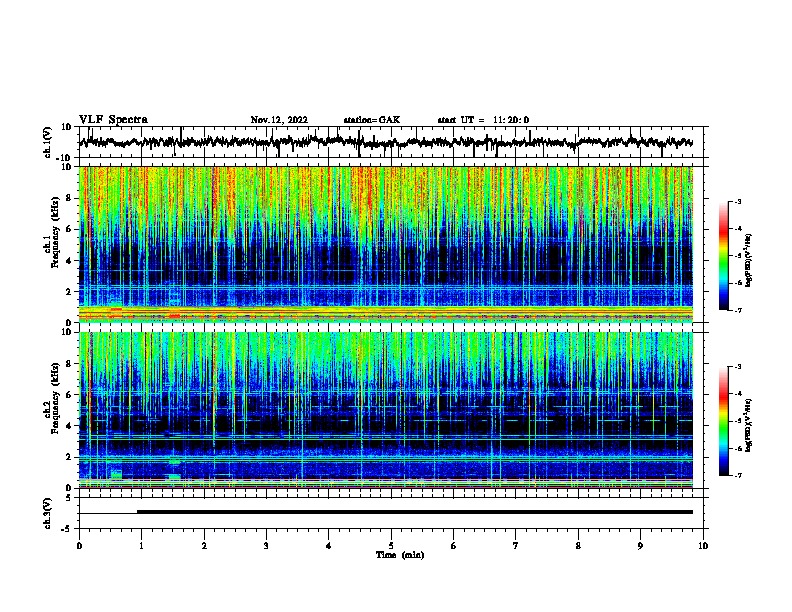Click the "start UT = 11:20: 0" text
This screenshot has width=792, height=612.
point(483,120)
